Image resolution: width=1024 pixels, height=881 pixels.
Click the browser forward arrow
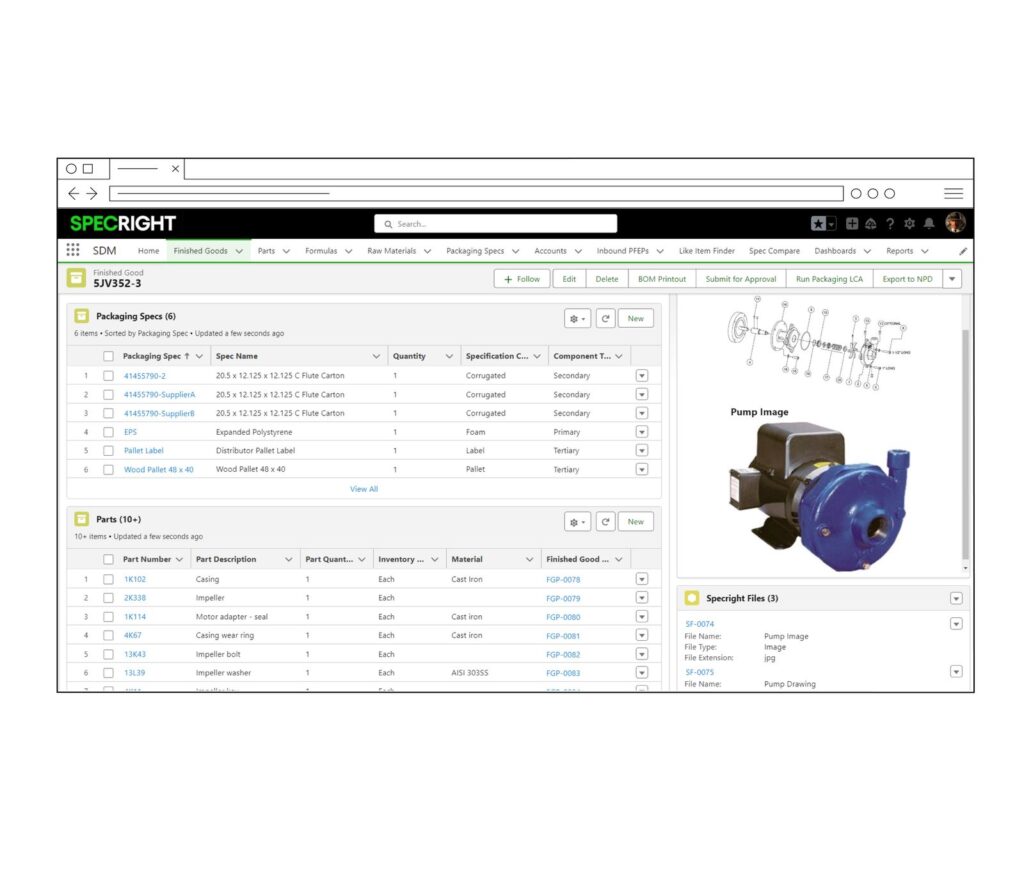tap(91, 193)
